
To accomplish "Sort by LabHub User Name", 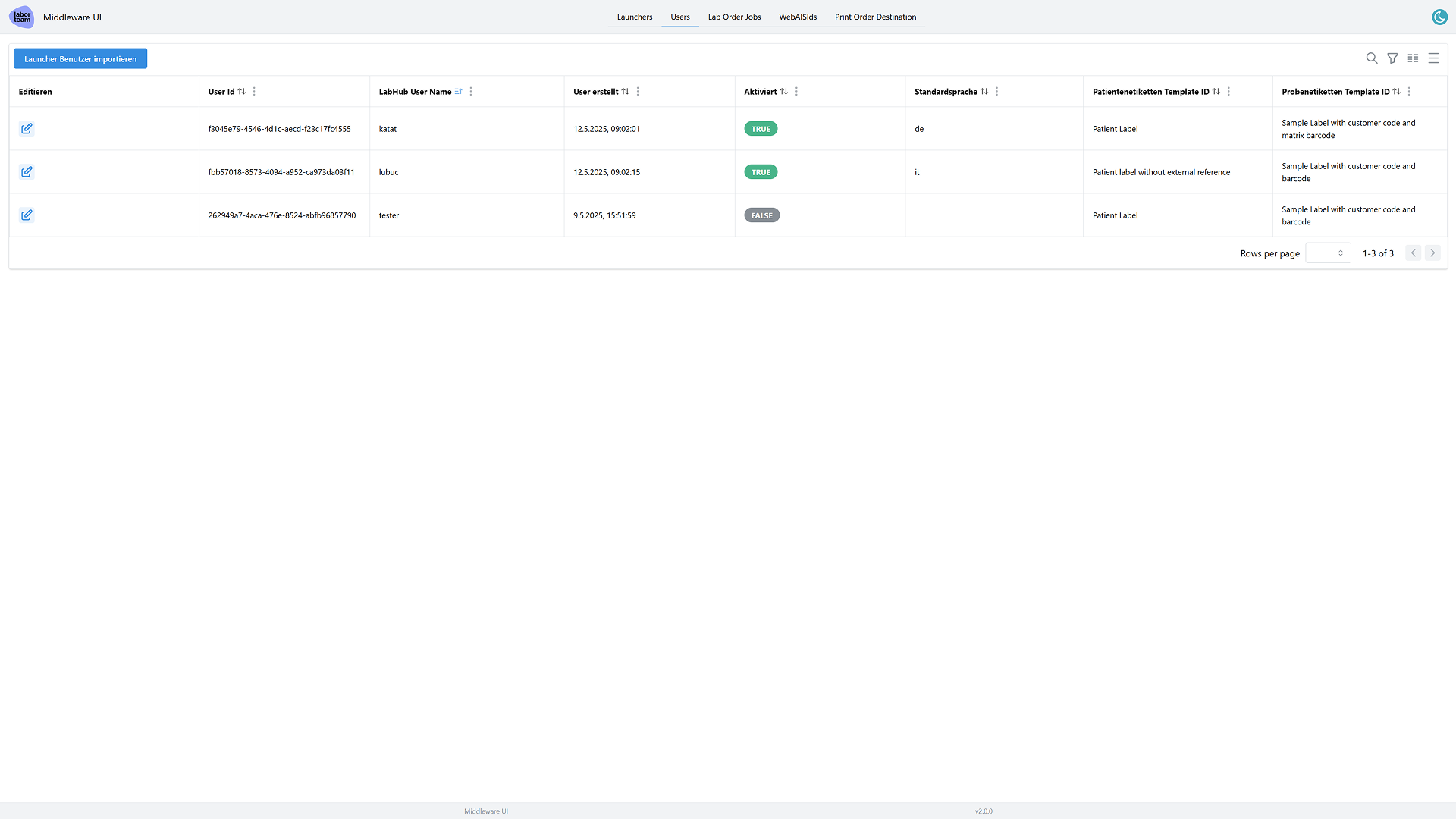I will point(459,92).
